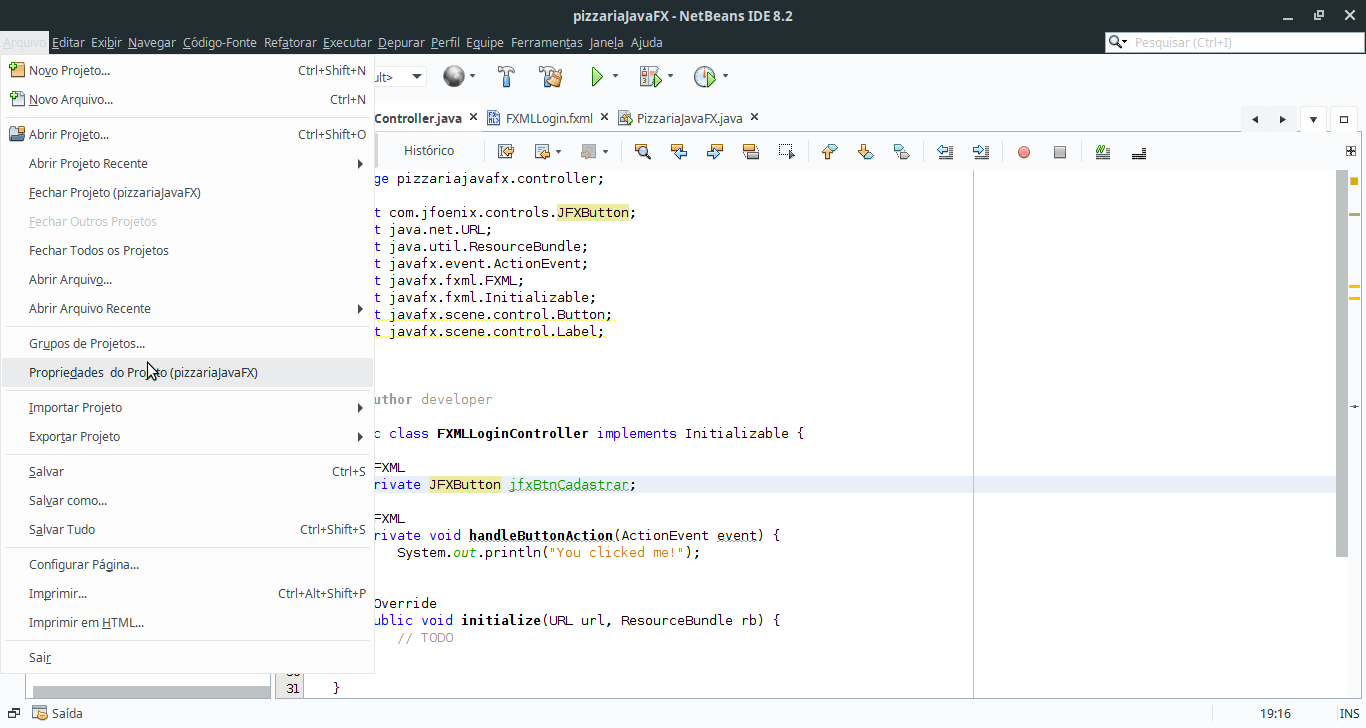1366x728 pixels.
Task: Click the search magnifier icon in Pesquisar box
Action: (1117, 42)
